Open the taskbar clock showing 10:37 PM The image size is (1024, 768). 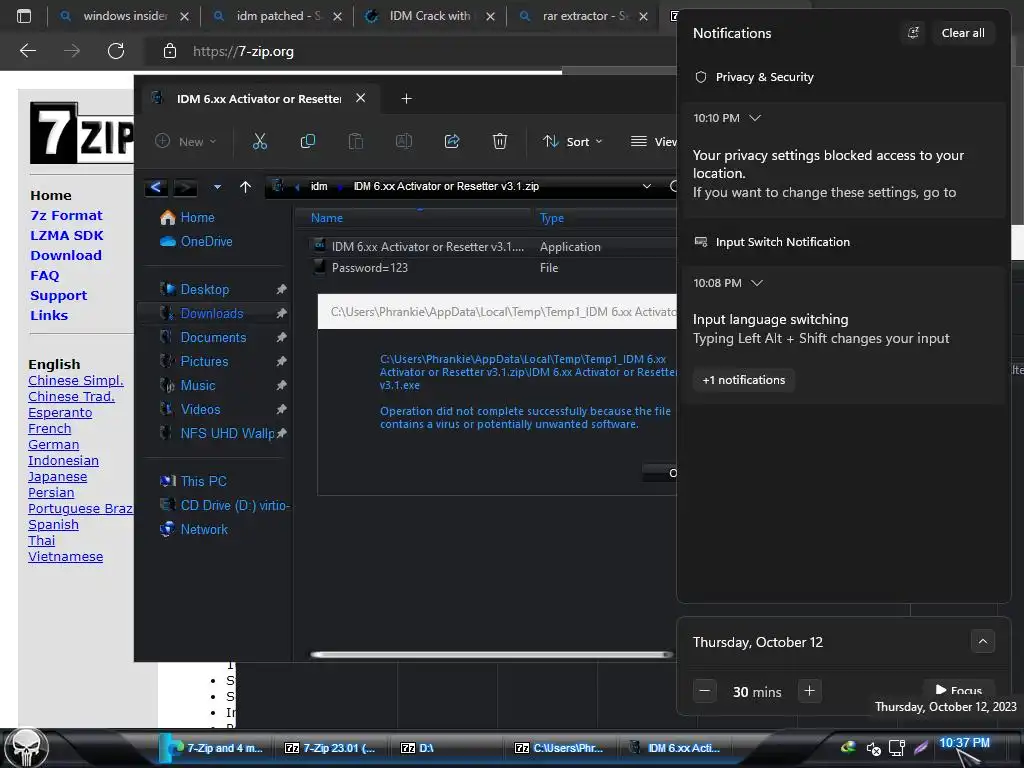(964, 743)
